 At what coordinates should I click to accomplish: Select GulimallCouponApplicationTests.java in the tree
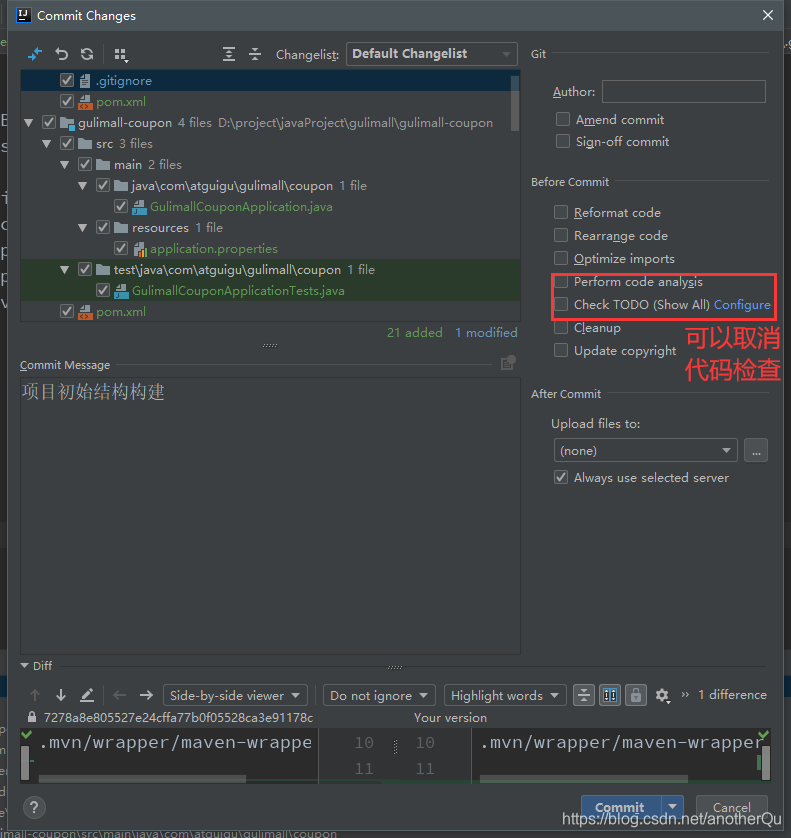point(238,291)
